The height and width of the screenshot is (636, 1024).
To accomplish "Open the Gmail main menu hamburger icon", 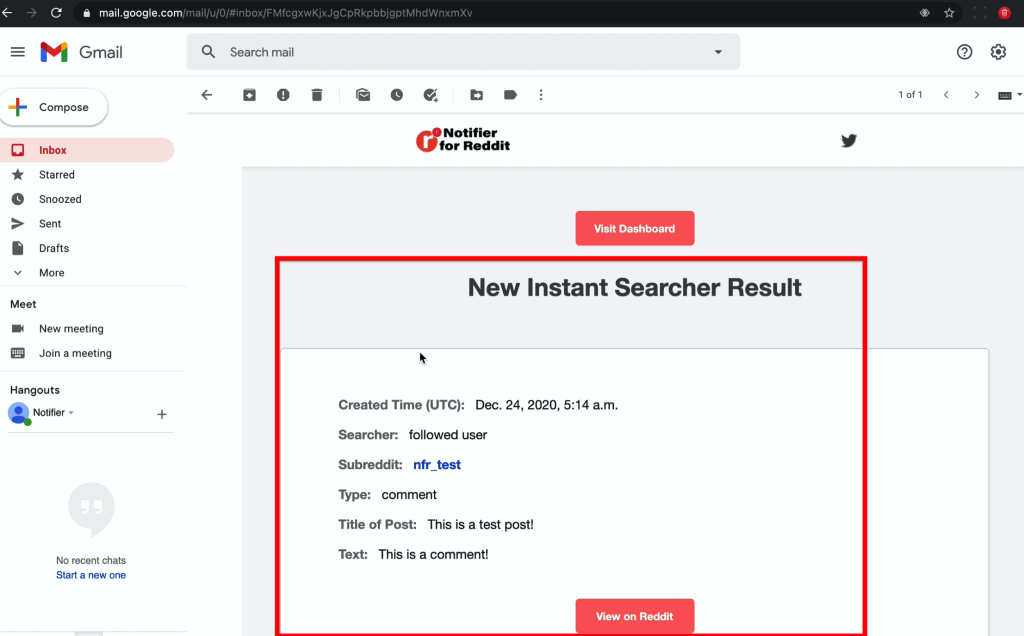I will click(x=18, y=52).
